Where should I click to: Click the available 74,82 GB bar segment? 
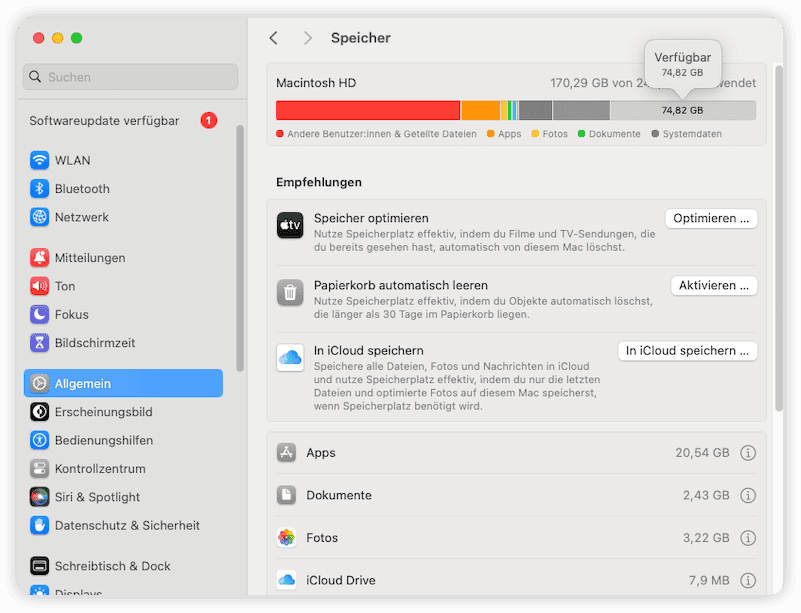(683, 110)
